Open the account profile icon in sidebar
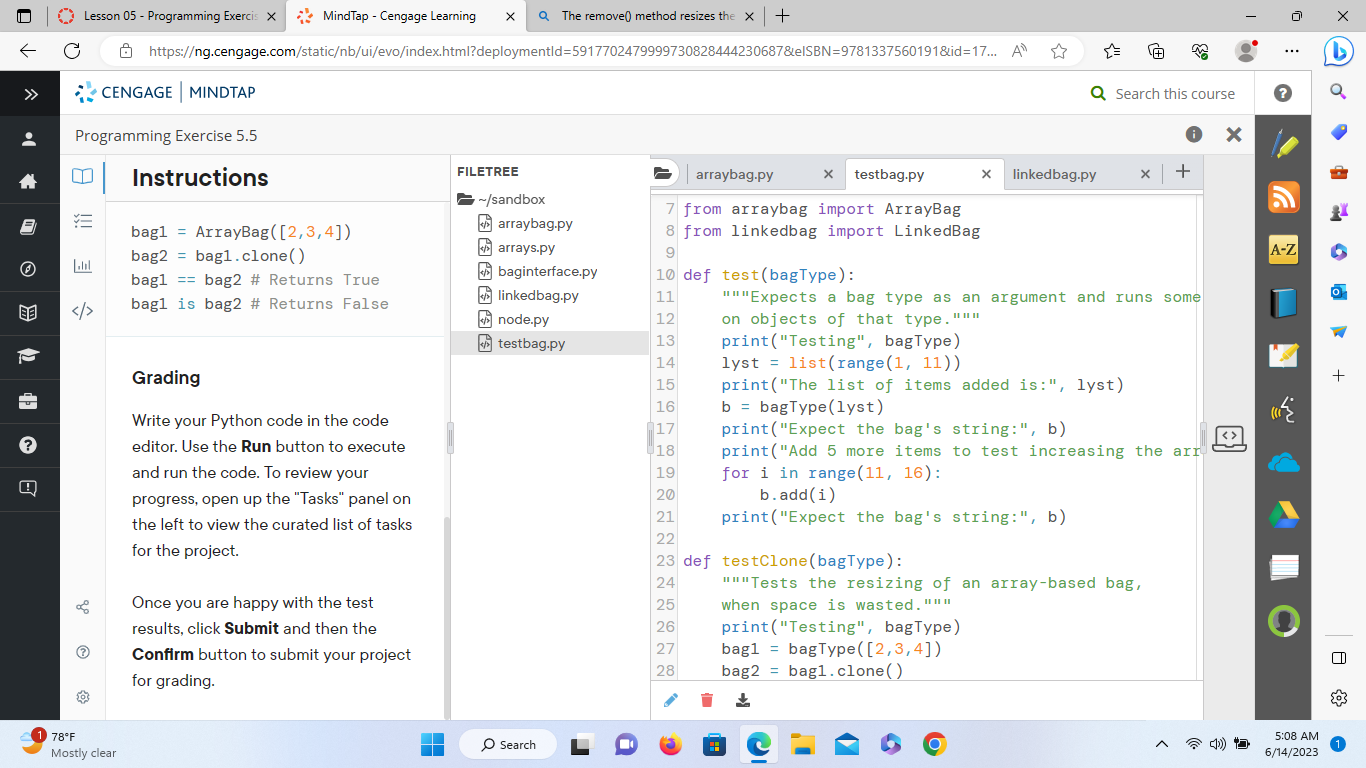This screenshot has width=1366, height=768. tap(29, 139)
